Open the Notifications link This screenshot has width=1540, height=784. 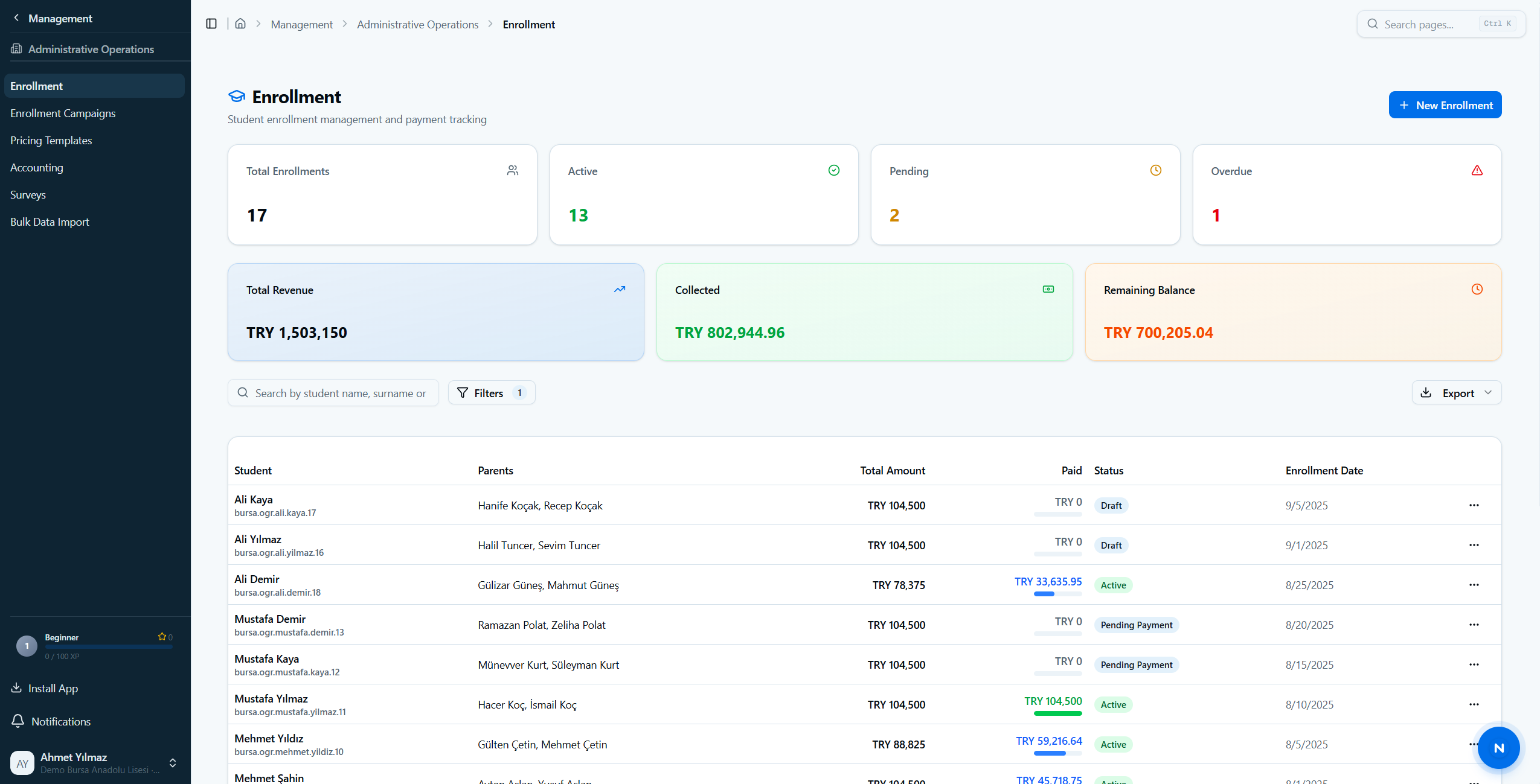[61, 721]
